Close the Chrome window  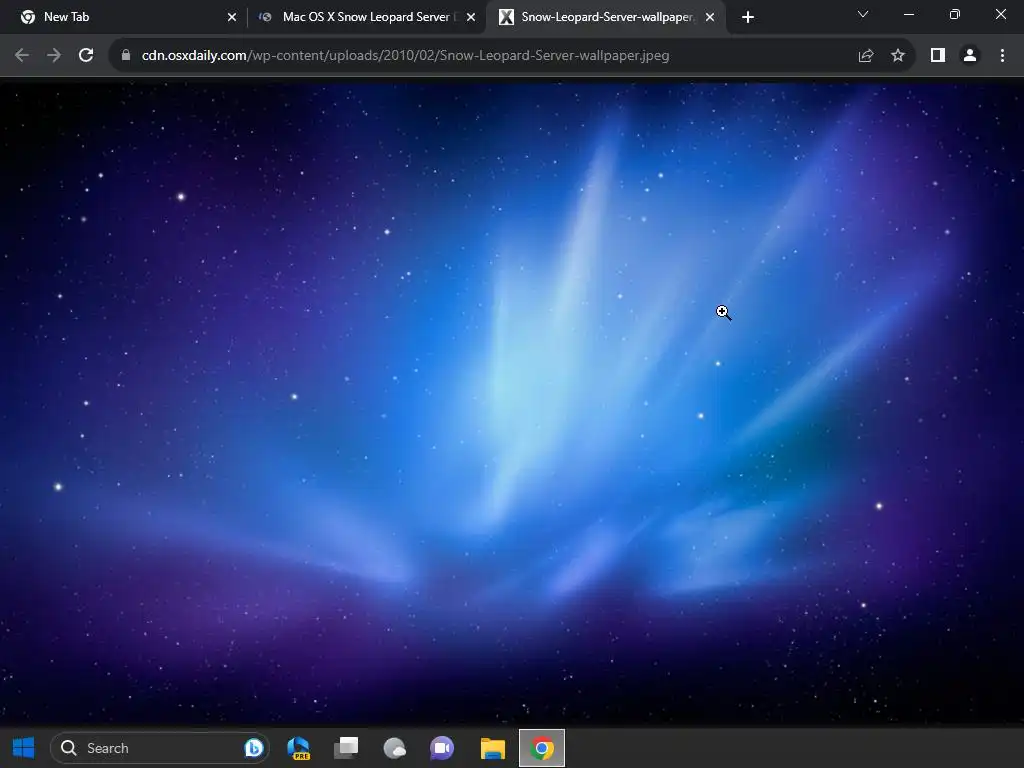1000,14
